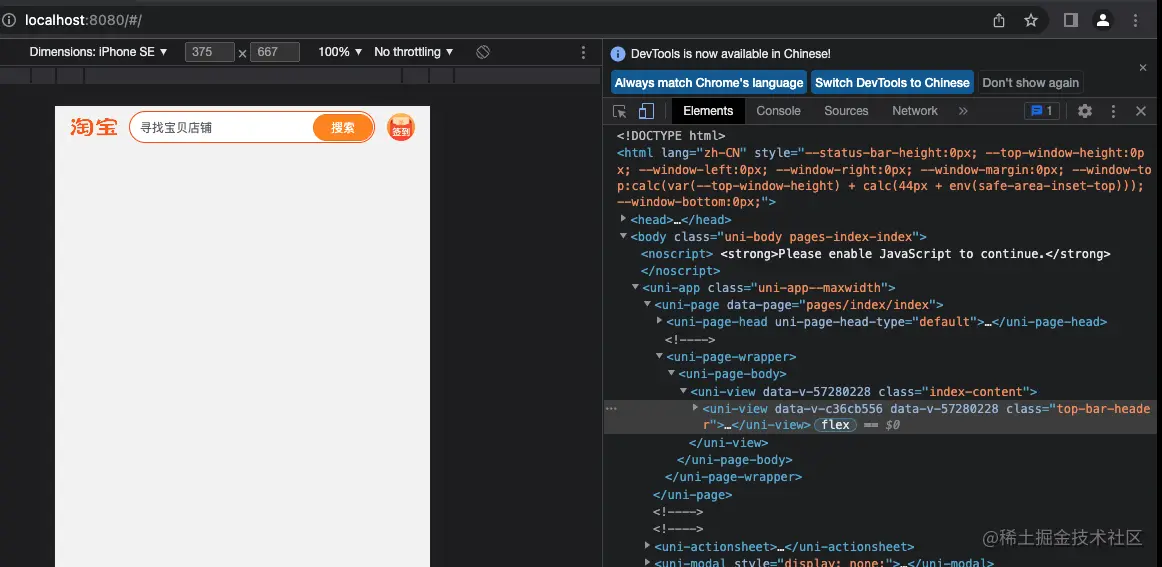Open the issues counter badge
Viewport: 1162px width, 567px height.
point(1042,111)
